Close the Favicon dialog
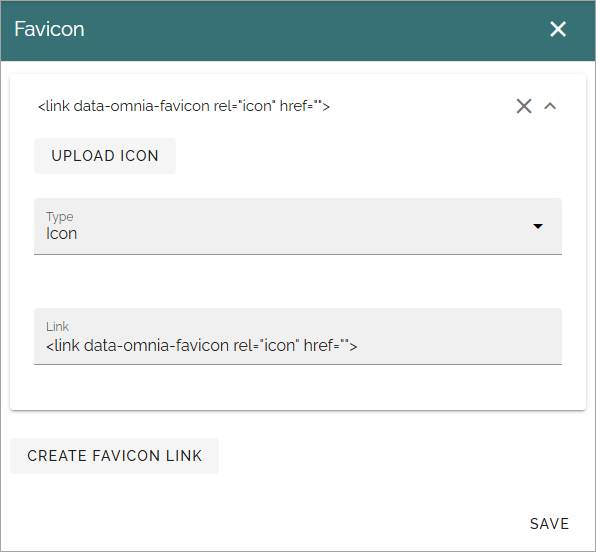 pos(558,29)
